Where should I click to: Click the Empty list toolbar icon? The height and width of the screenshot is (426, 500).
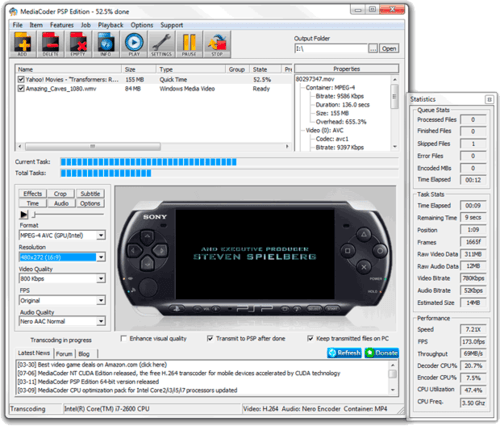coord(78,44)
